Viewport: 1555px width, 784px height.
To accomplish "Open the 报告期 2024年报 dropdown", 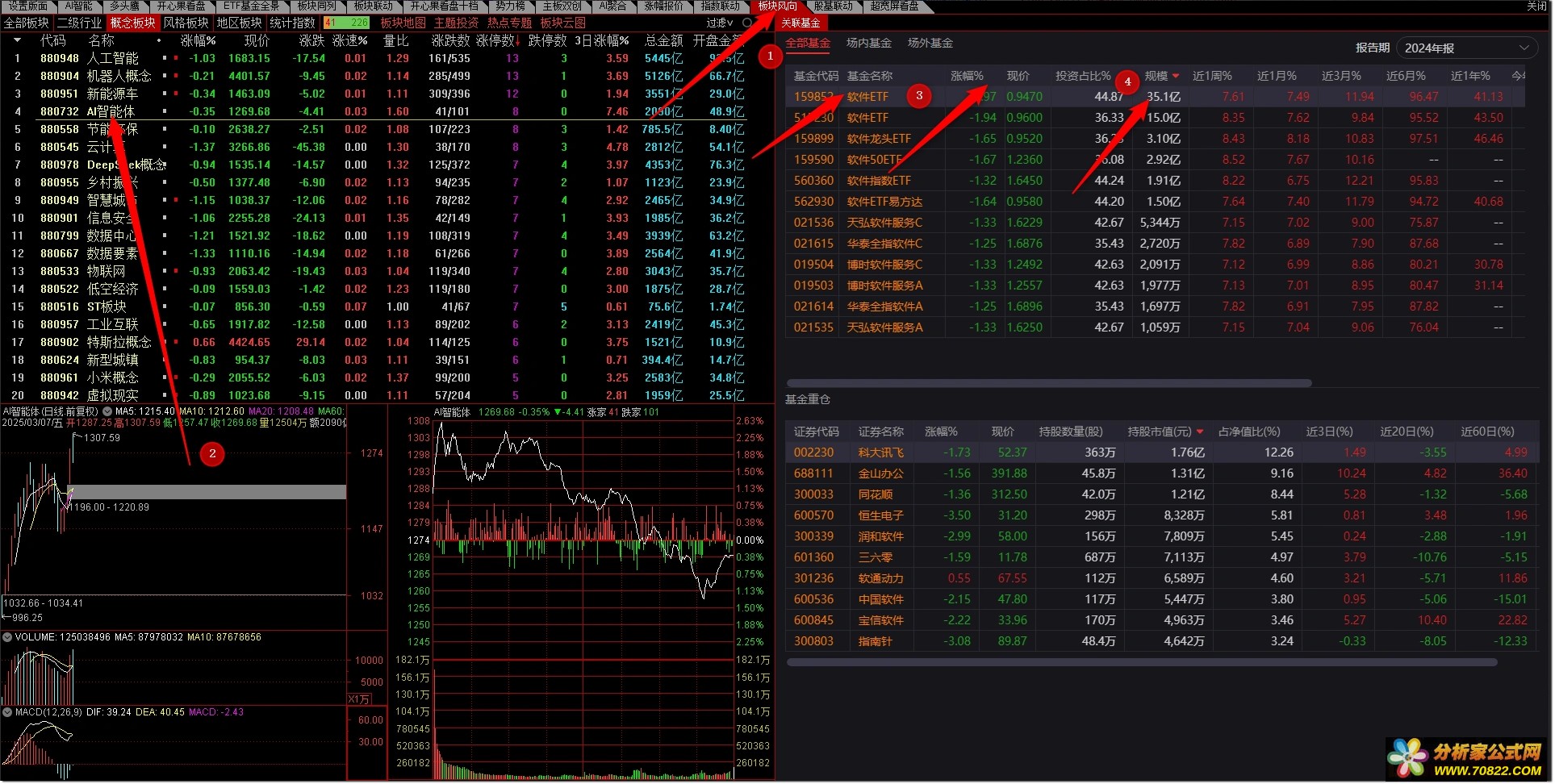I will pyautogui.click(x=1466, y=48).
